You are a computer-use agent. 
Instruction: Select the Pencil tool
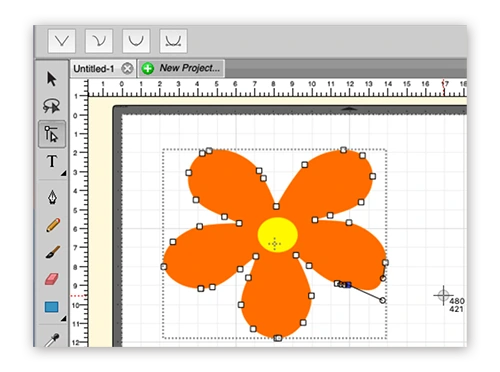[x=53, y=225]
